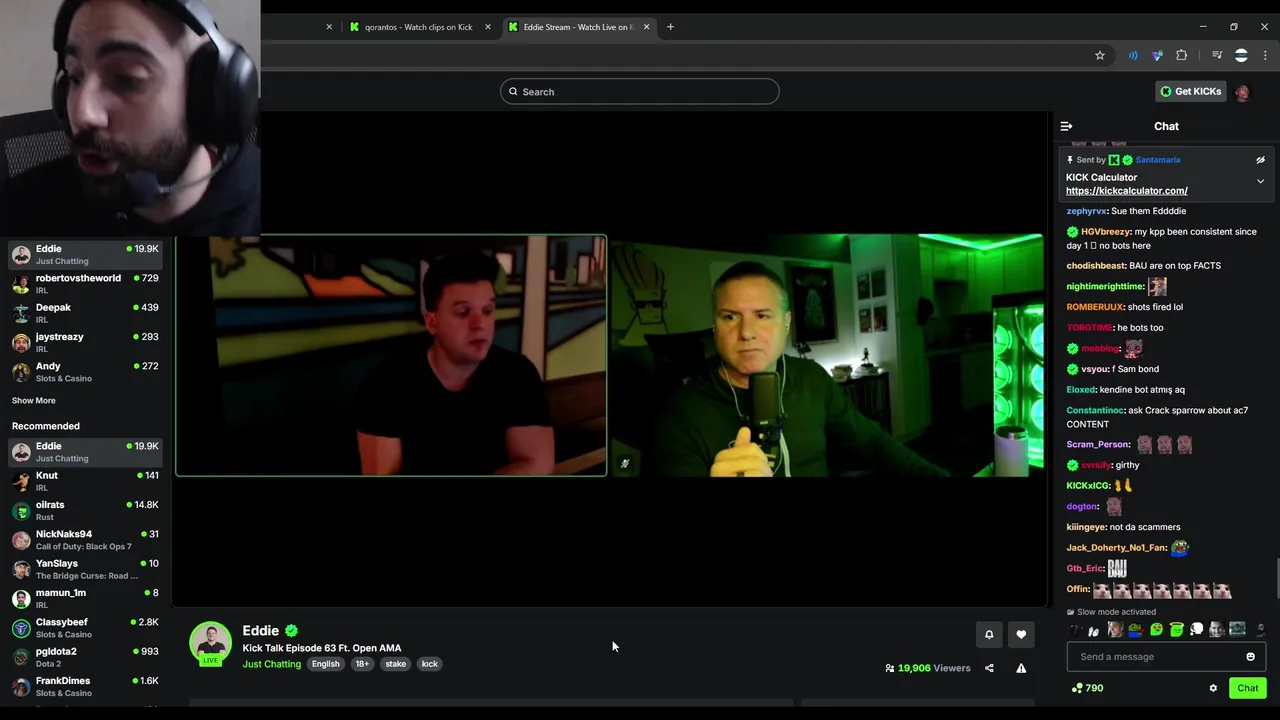Click the Recommended sidebar heading
The image size is (1280, 720).
point(45,426)
